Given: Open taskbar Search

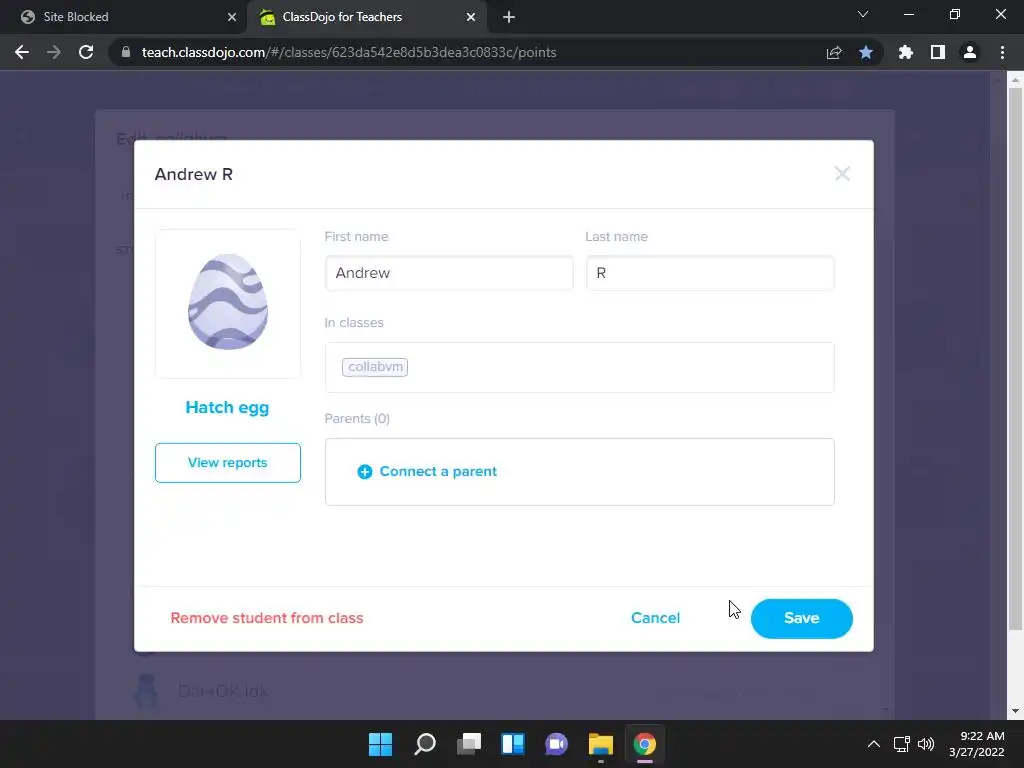Looking at the screenshot, I should coord(424,744).
